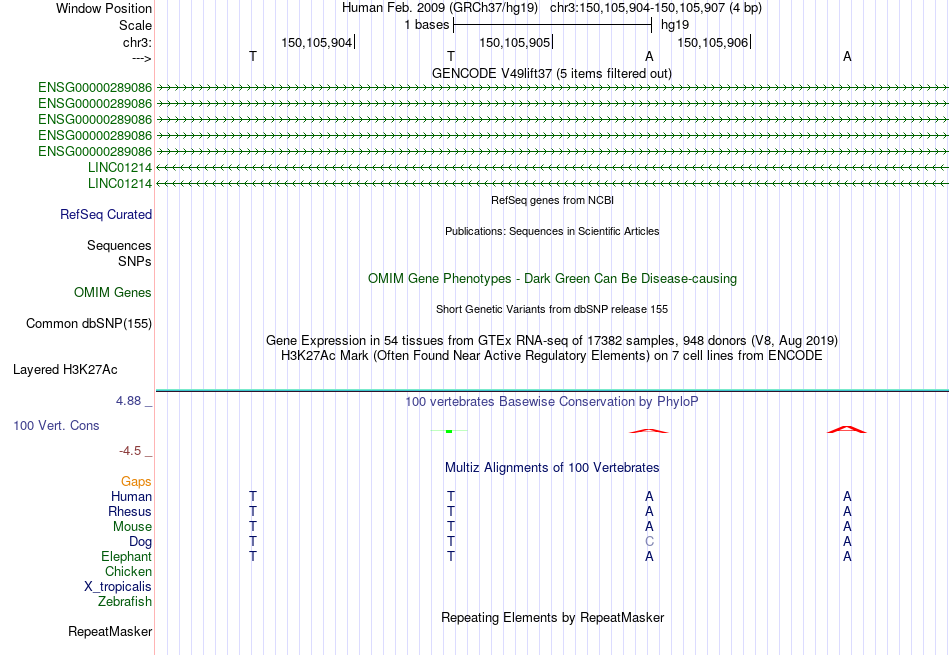Open the RefSeq Curated track label
The height and width of the screenshot is (655, 950).
point(106,214)
